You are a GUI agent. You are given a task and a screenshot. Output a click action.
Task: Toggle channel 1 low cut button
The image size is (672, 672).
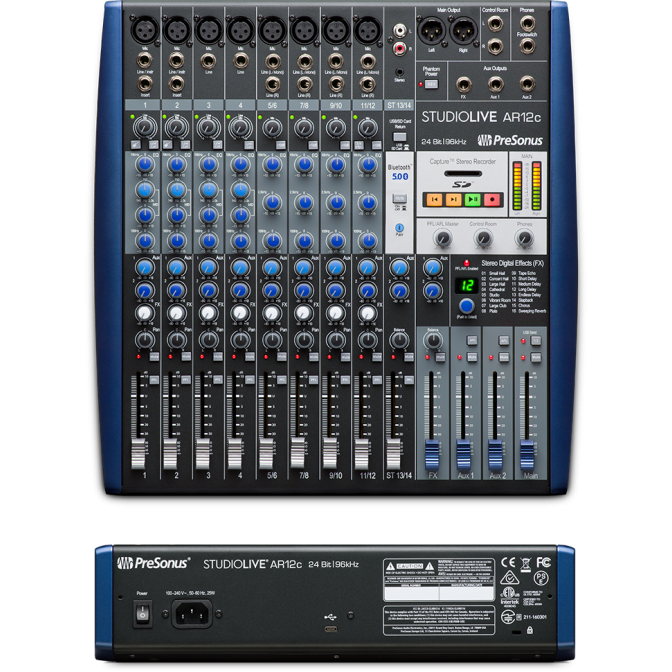pos(153,145)
